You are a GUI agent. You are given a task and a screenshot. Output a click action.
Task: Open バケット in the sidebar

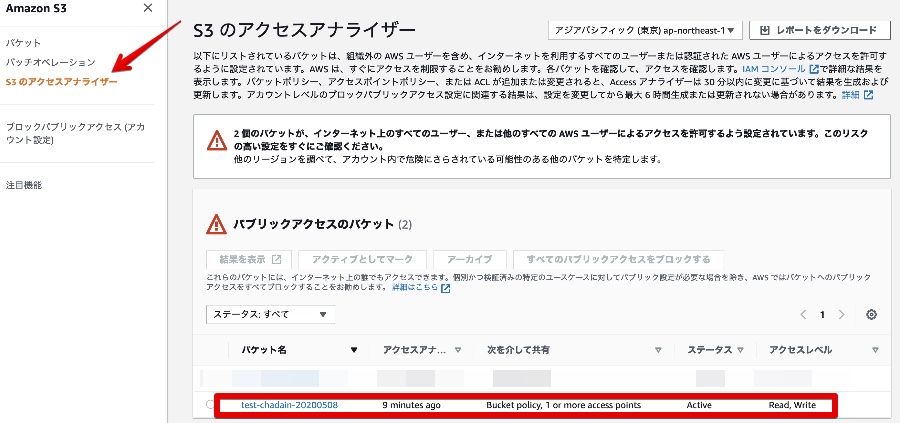[24, 43]
